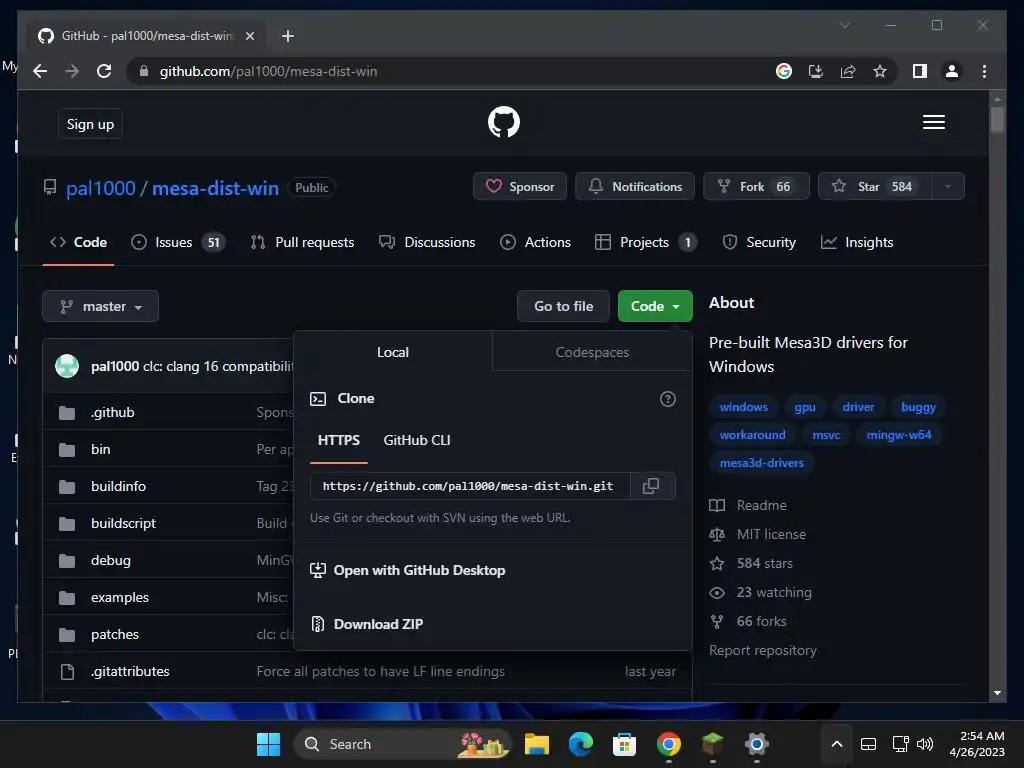Click the page vertical scrollbar thumb
Viewport: 1024px width, 768px height.
tap(997, 120)
